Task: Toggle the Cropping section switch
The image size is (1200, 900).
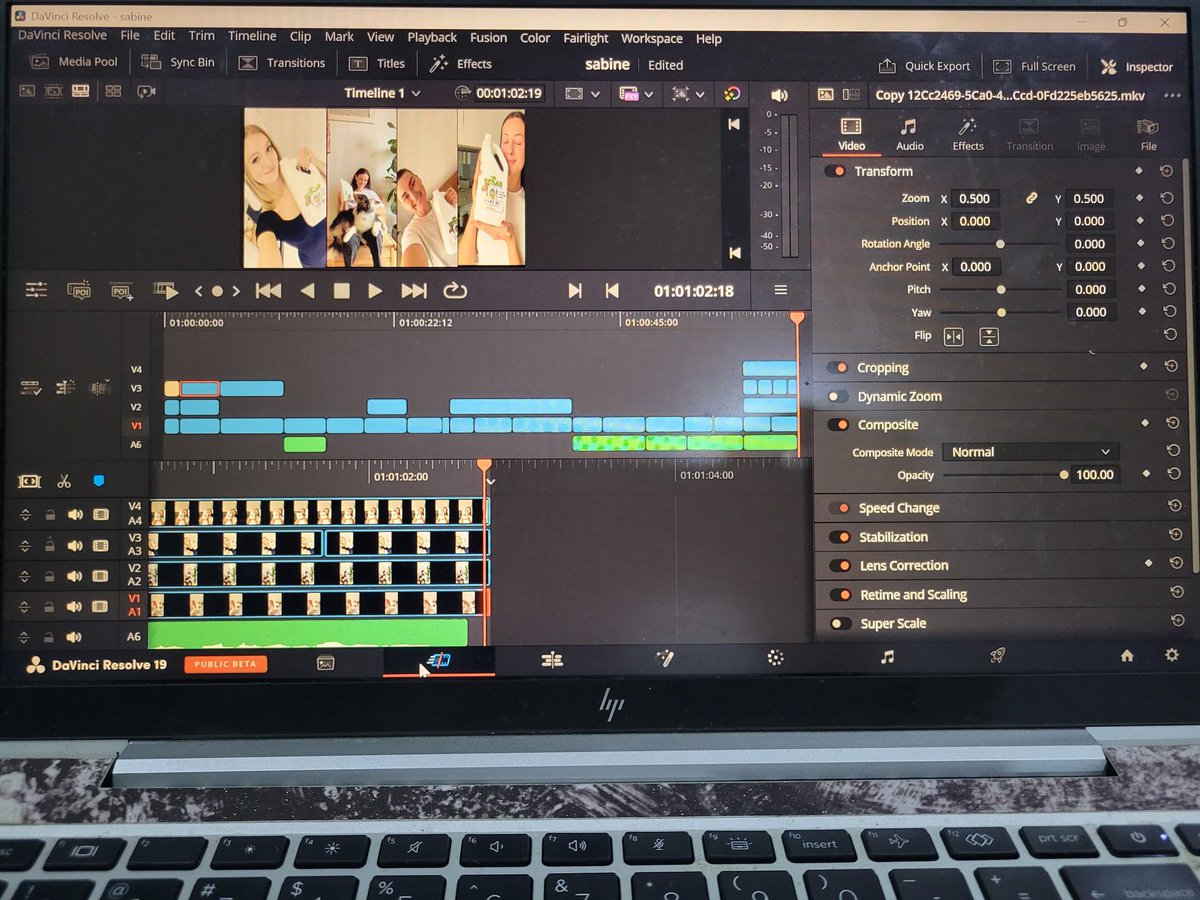Action: [x=837, y=368]
